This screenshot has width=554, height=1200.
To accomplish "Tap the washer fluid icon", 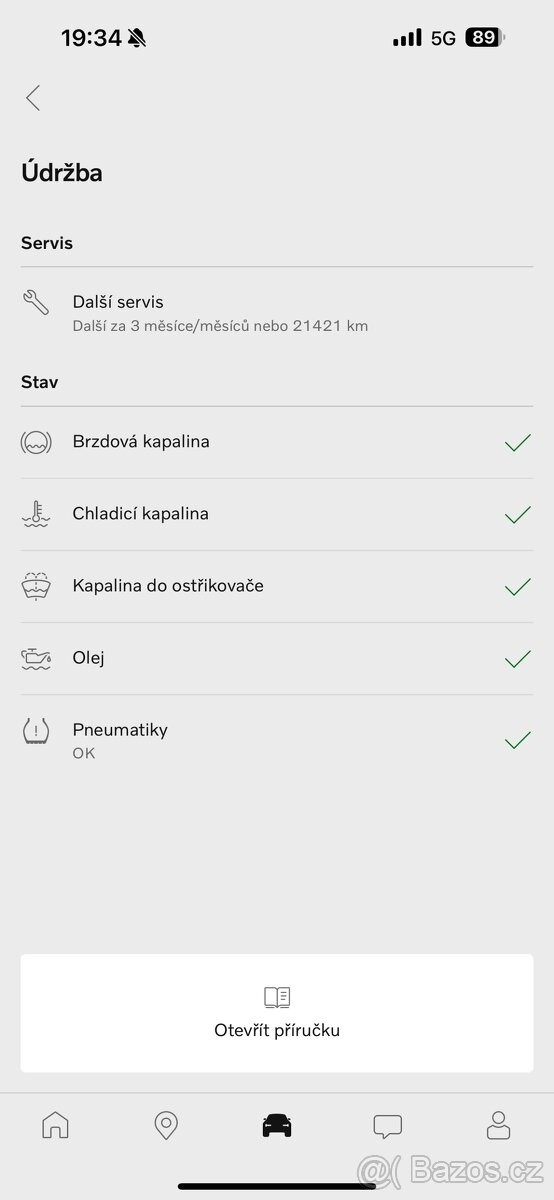I will [36, 586].
